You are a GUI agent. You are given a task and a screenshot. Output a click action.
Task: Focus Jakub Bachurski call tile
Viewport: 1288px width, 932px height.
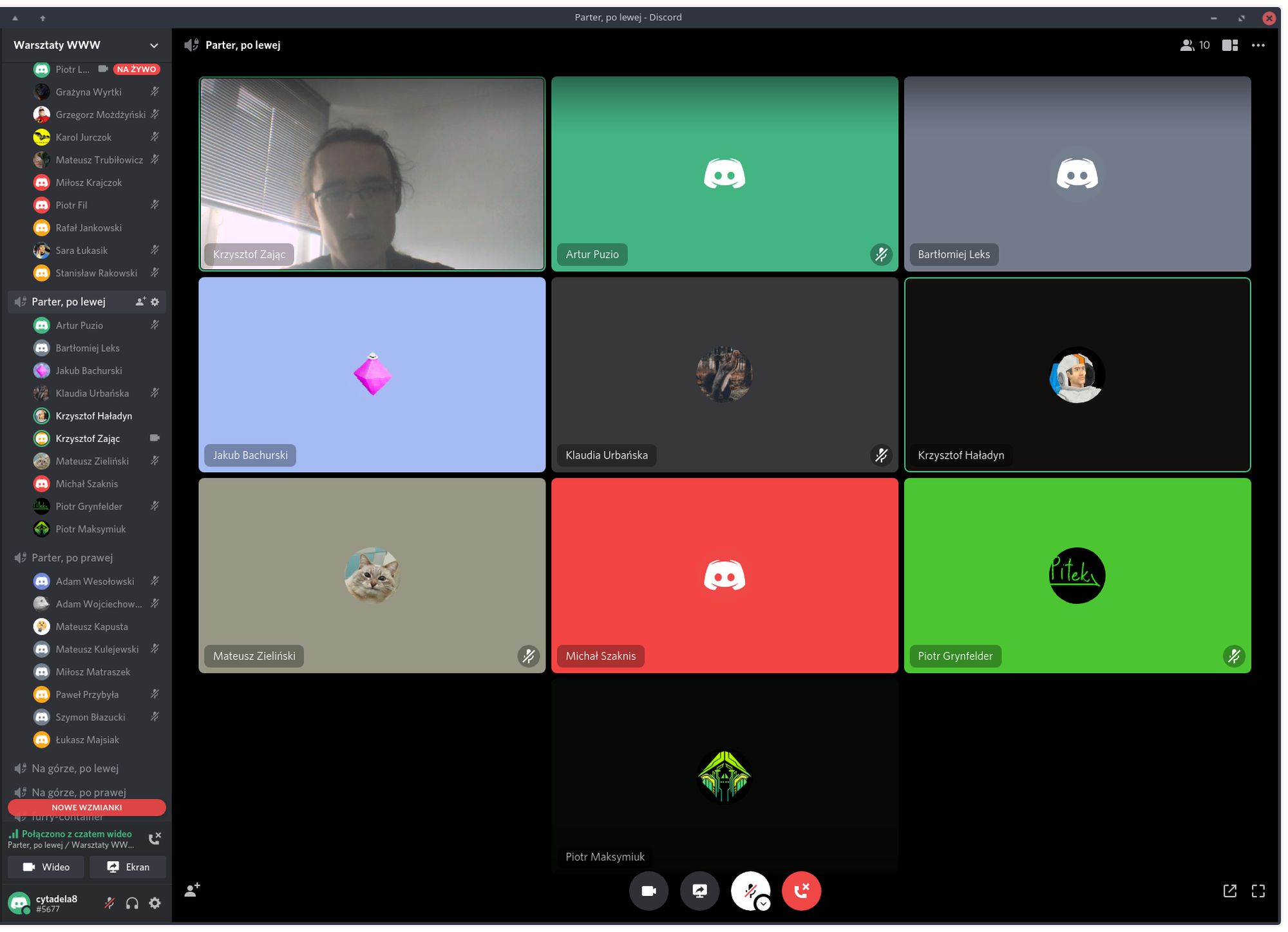[372, 375]
